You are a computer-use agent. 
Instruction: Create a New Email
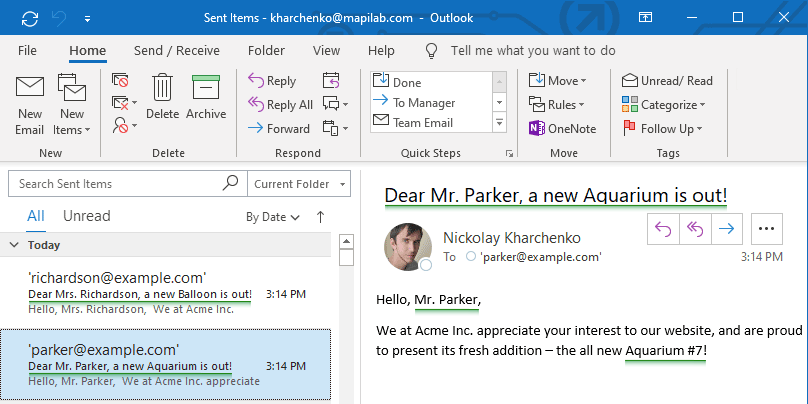coord(29,106)
